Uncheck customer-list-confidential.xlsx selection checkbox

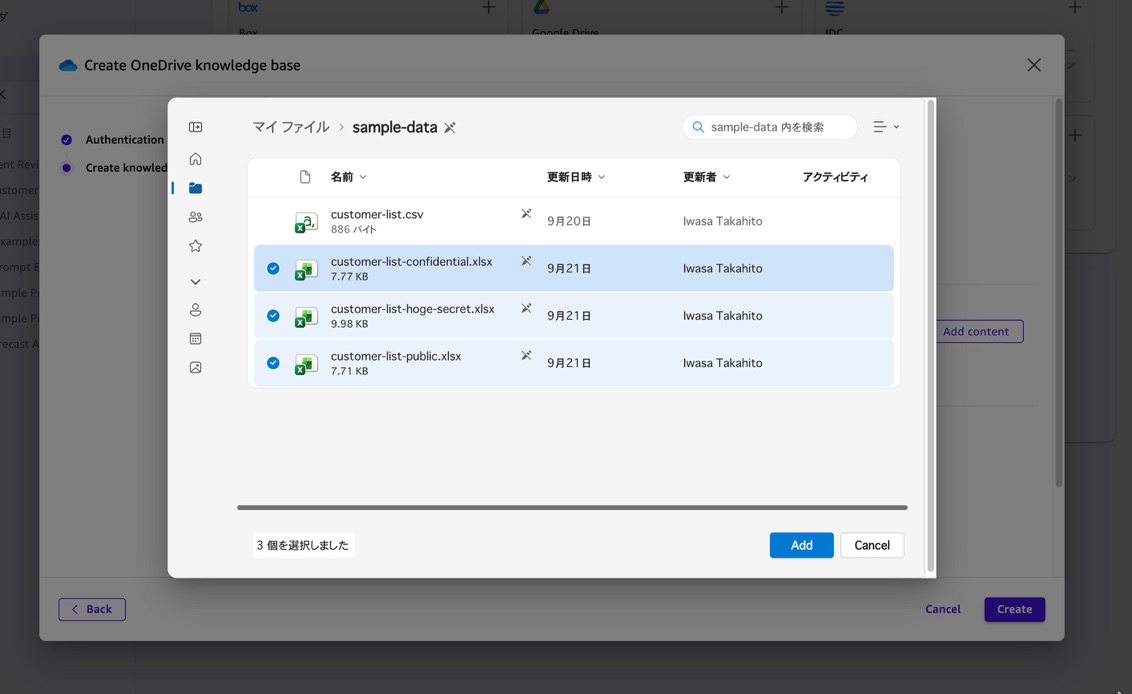point(273,269)
